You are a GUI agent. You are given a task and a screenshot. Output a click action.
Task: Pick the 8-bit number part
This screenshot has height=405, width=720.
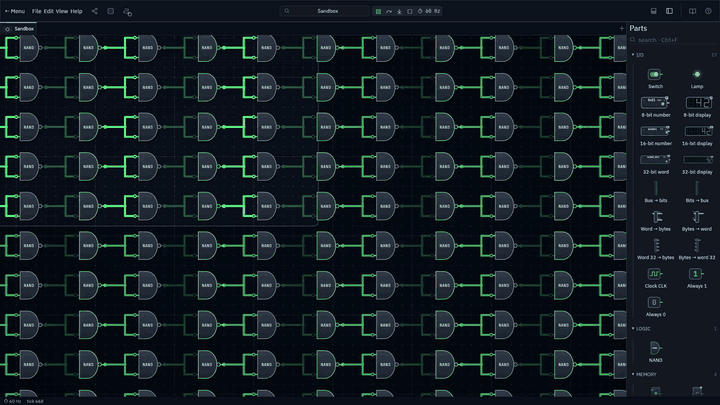655,107
